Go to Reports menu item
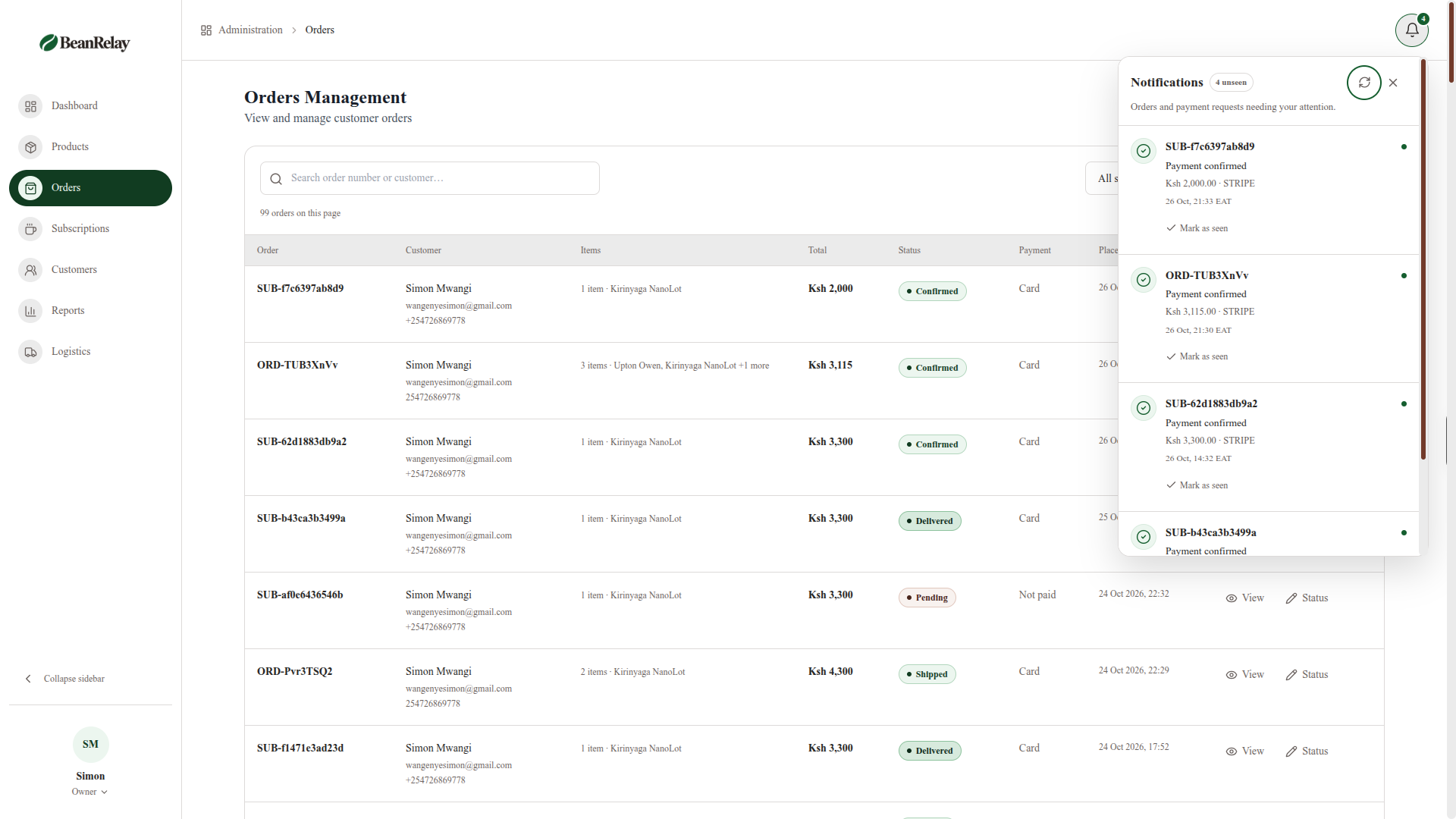This screenshot has height=819, width=1456. (x=90, y=311)
